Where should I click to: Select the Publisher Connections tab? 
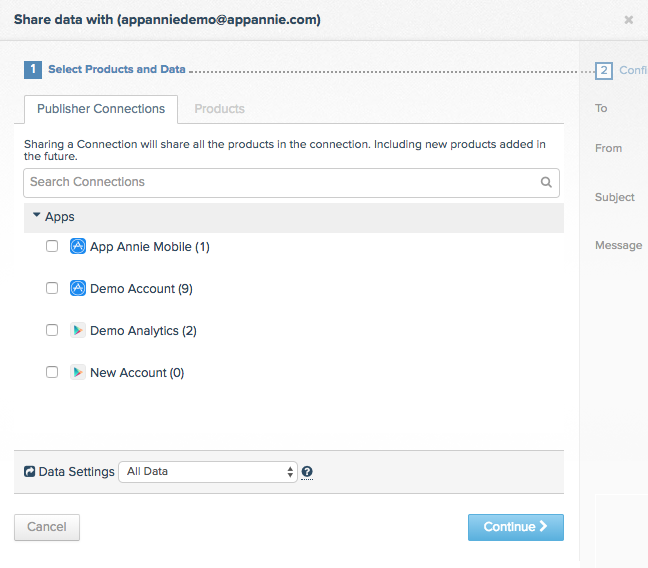[x=101, y=109]
